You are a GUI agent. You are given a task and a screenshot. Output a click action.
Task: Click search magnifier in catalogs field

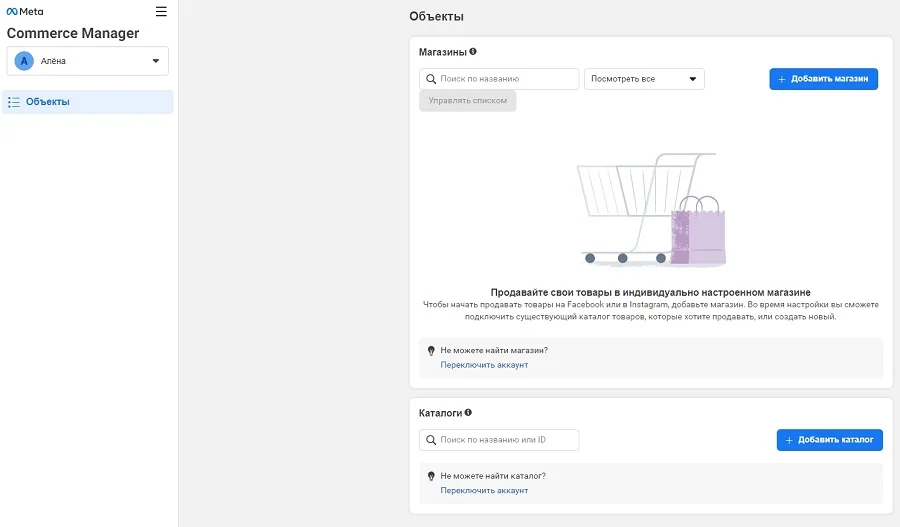(431, 440)
